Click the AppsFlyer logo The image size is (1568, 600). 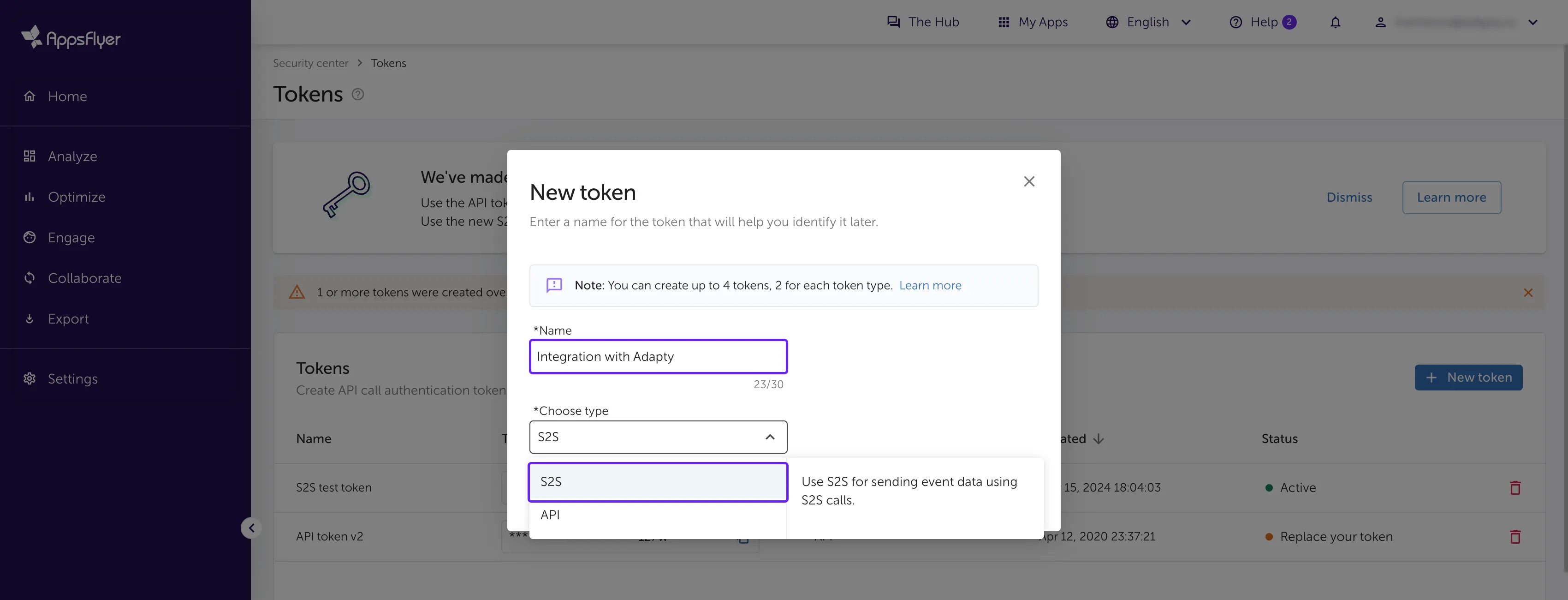pos(71,38)
